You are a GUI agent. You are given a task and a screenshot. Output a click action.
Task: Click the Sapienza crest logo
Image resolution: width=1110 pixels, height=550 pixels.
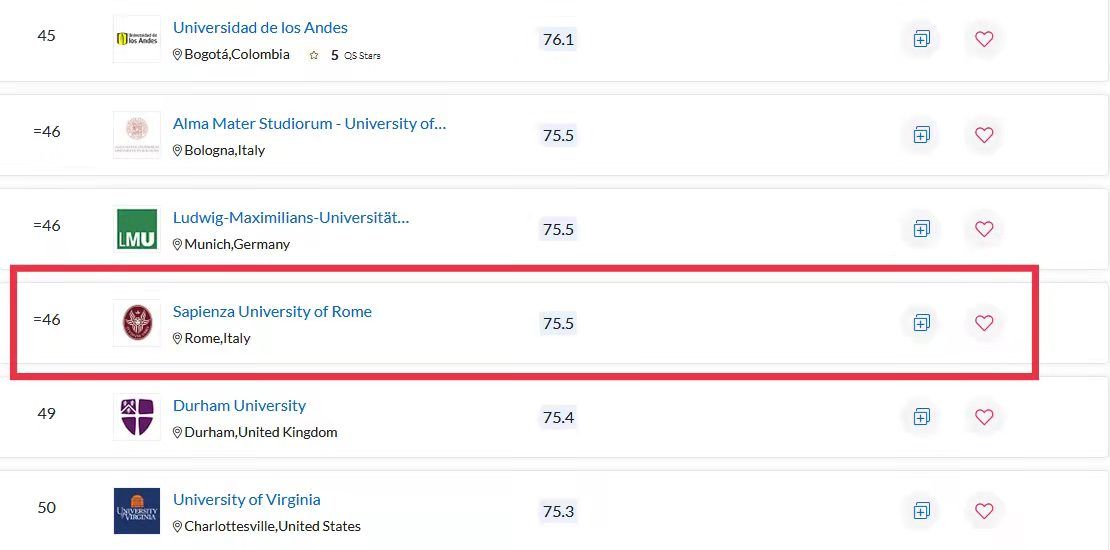pos(137,323)
